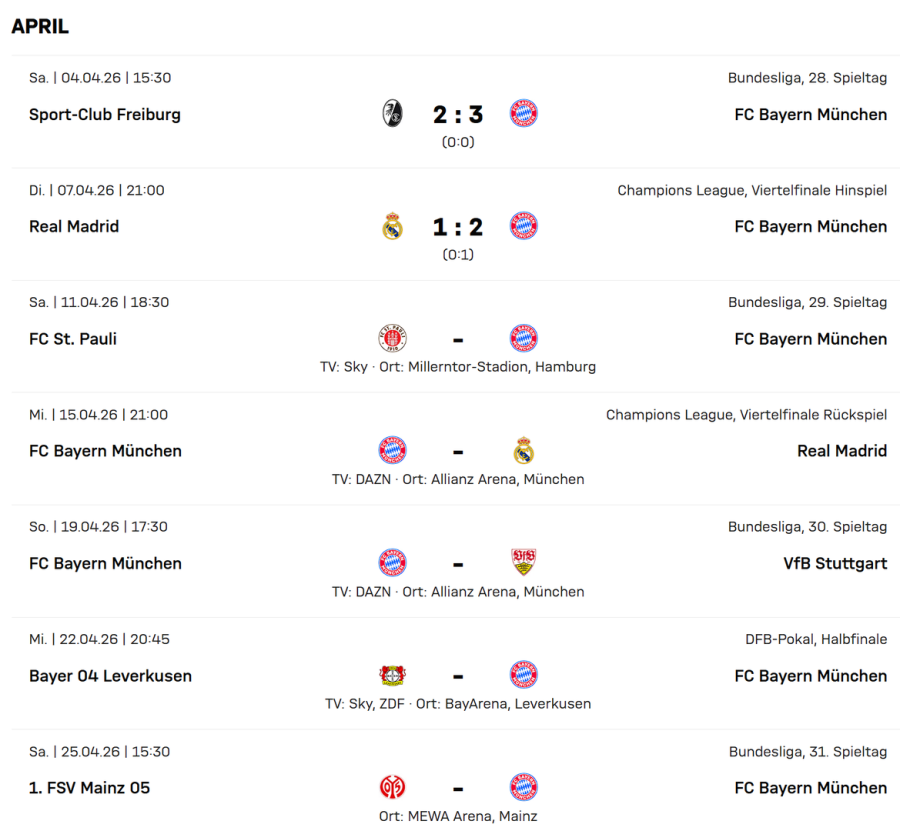Click Real Madrid crest in the Rückspiel row

pyautogui.click(x=523, y=451)
